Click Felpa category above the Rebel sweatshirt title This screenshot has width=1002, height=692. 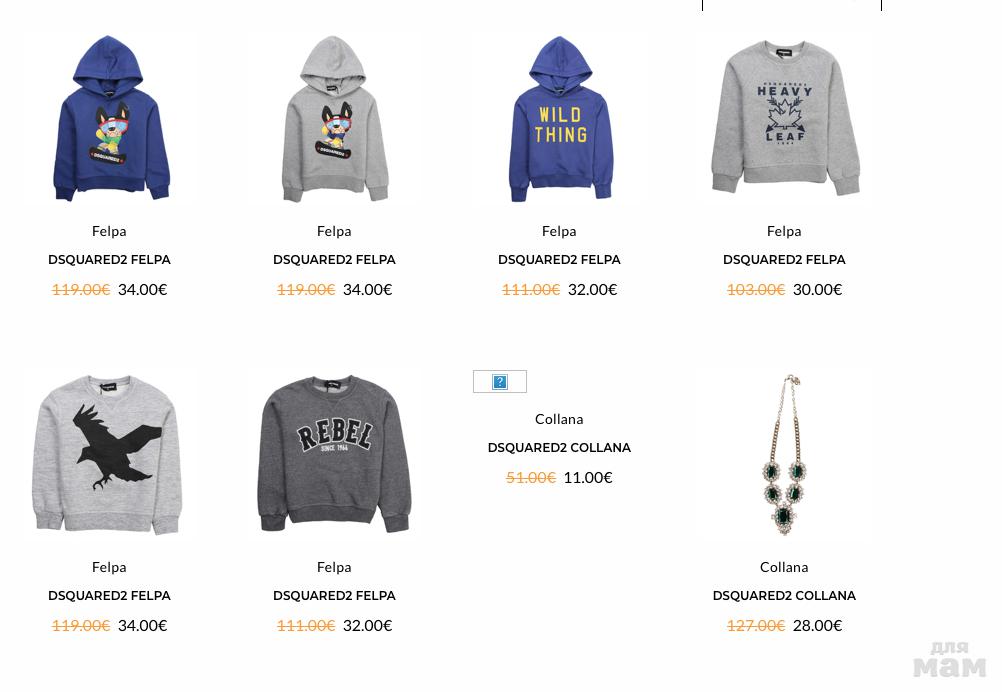click(334, 567)
